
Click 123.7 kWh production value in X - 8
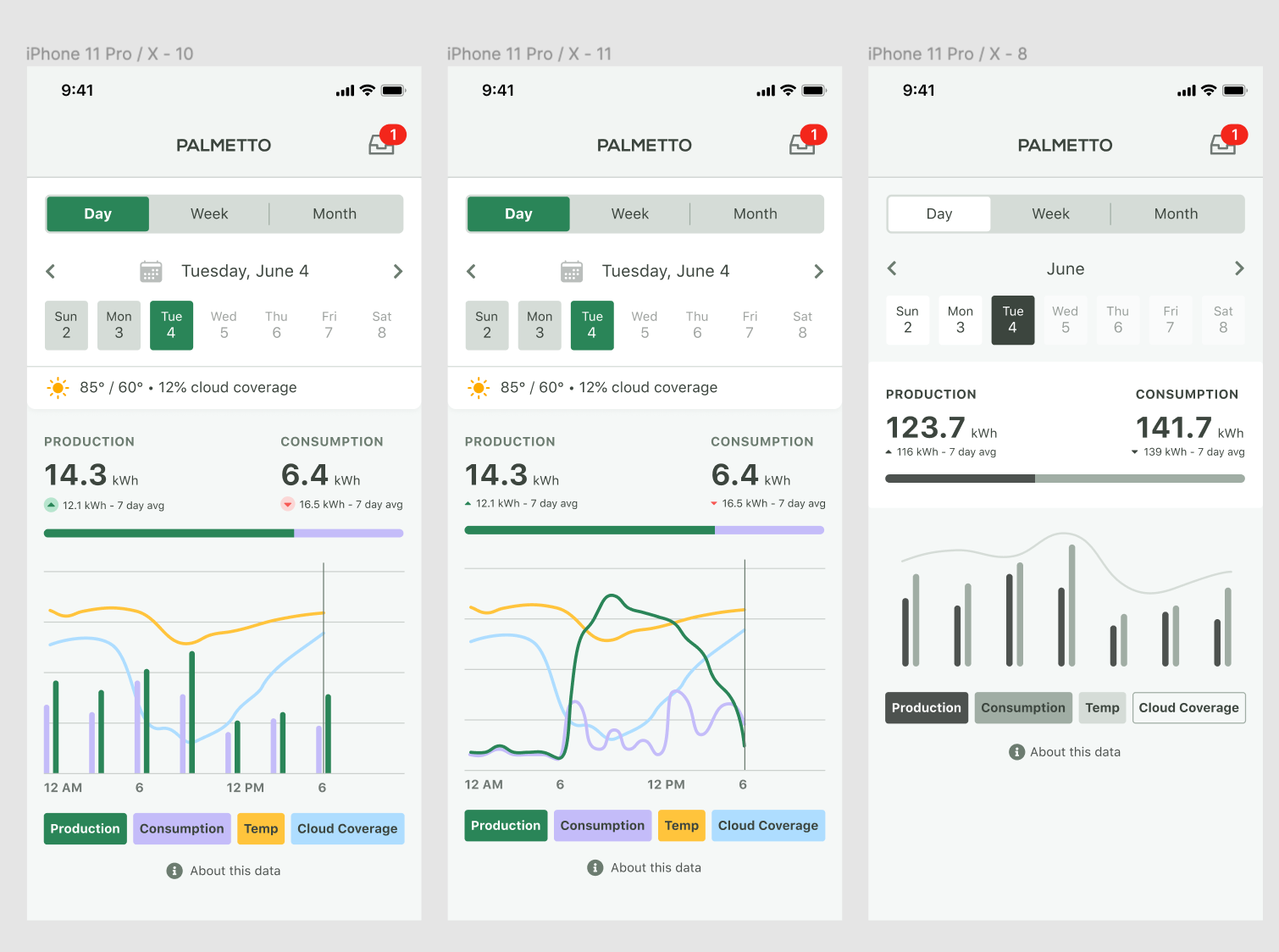[x=941, y=428]
